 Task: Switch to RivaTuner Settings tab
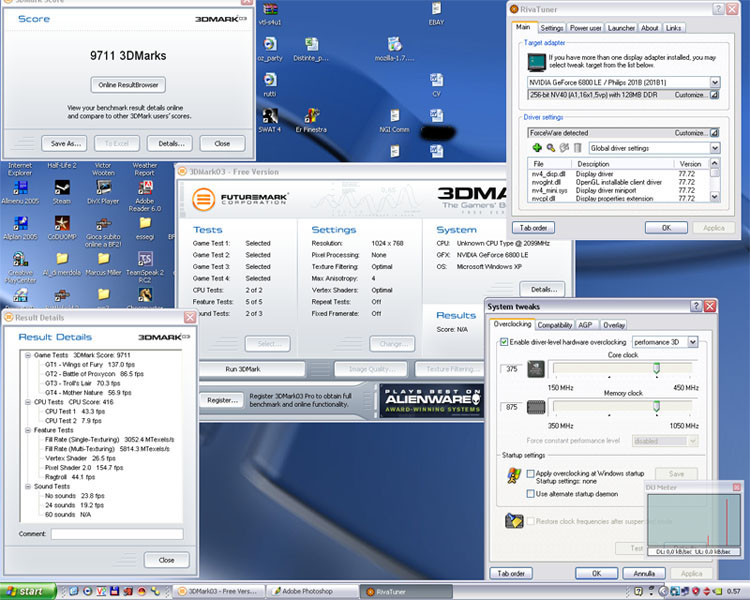[x=551, y=28]
